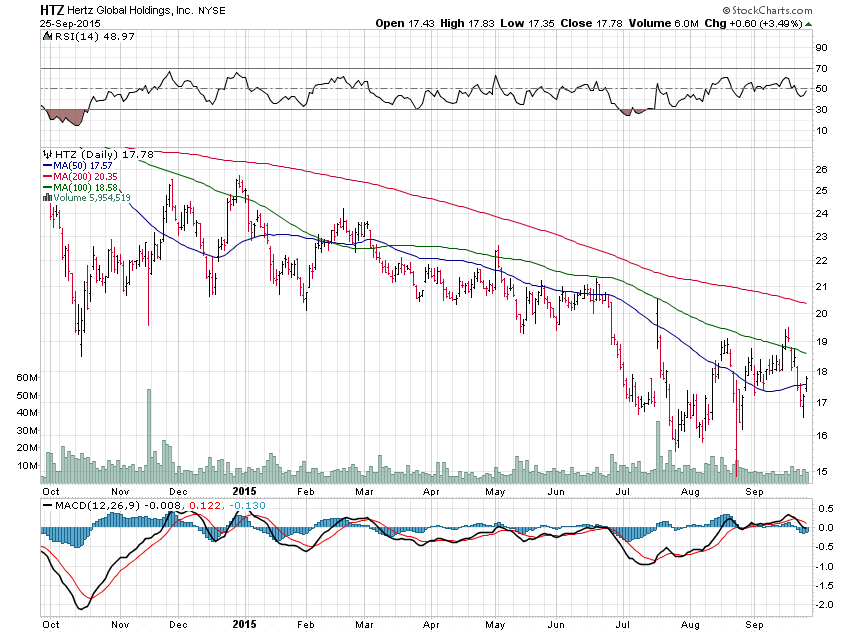Click the volume histogram icon beside Volume 5,954,519
Image resolution: width=850 pixels, height=633 pixels.
point(48,198)
